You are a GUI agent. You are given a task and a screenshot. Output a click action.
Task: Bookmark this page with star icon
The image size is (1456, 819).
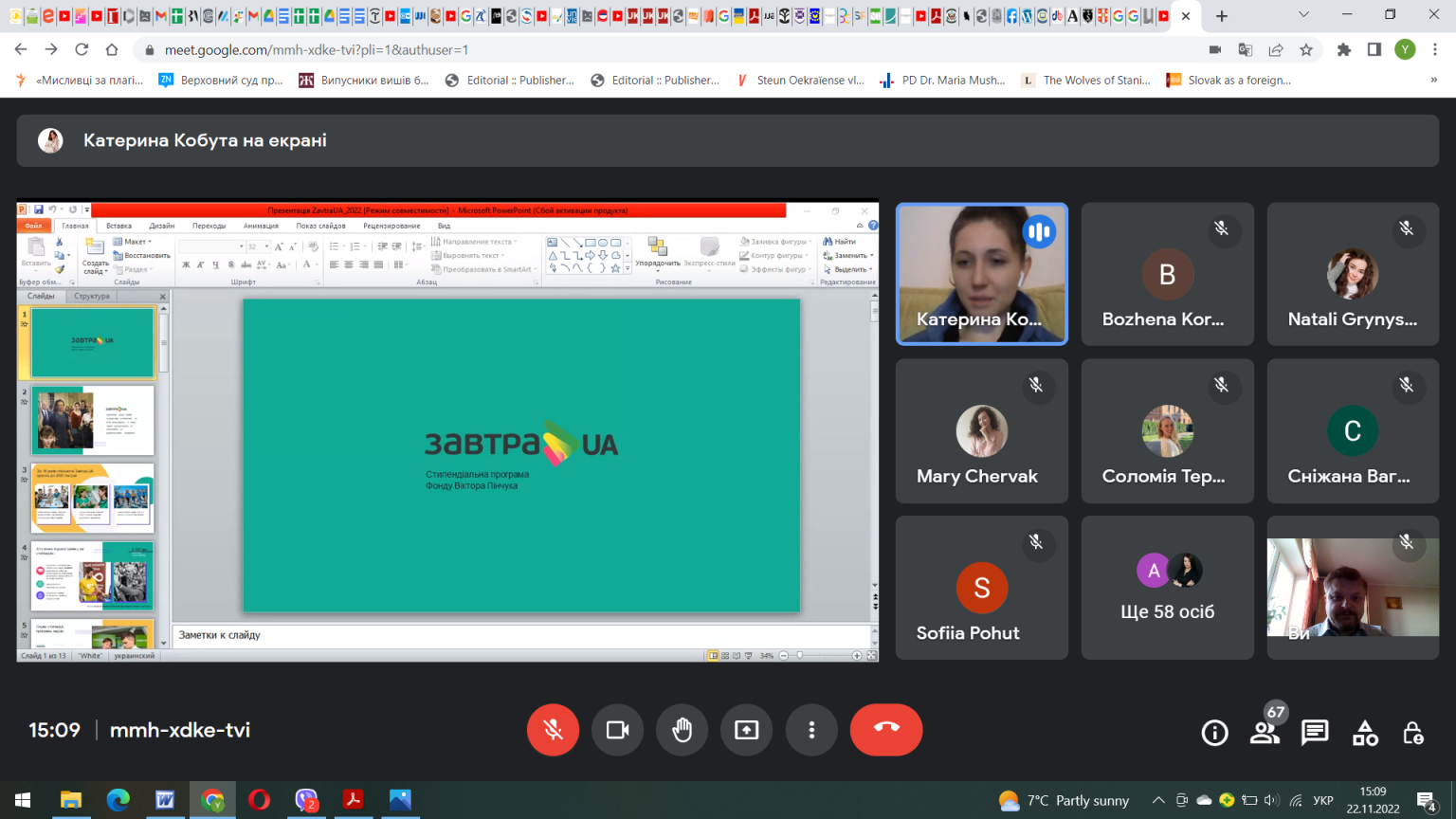click(x=1306, y=49)
